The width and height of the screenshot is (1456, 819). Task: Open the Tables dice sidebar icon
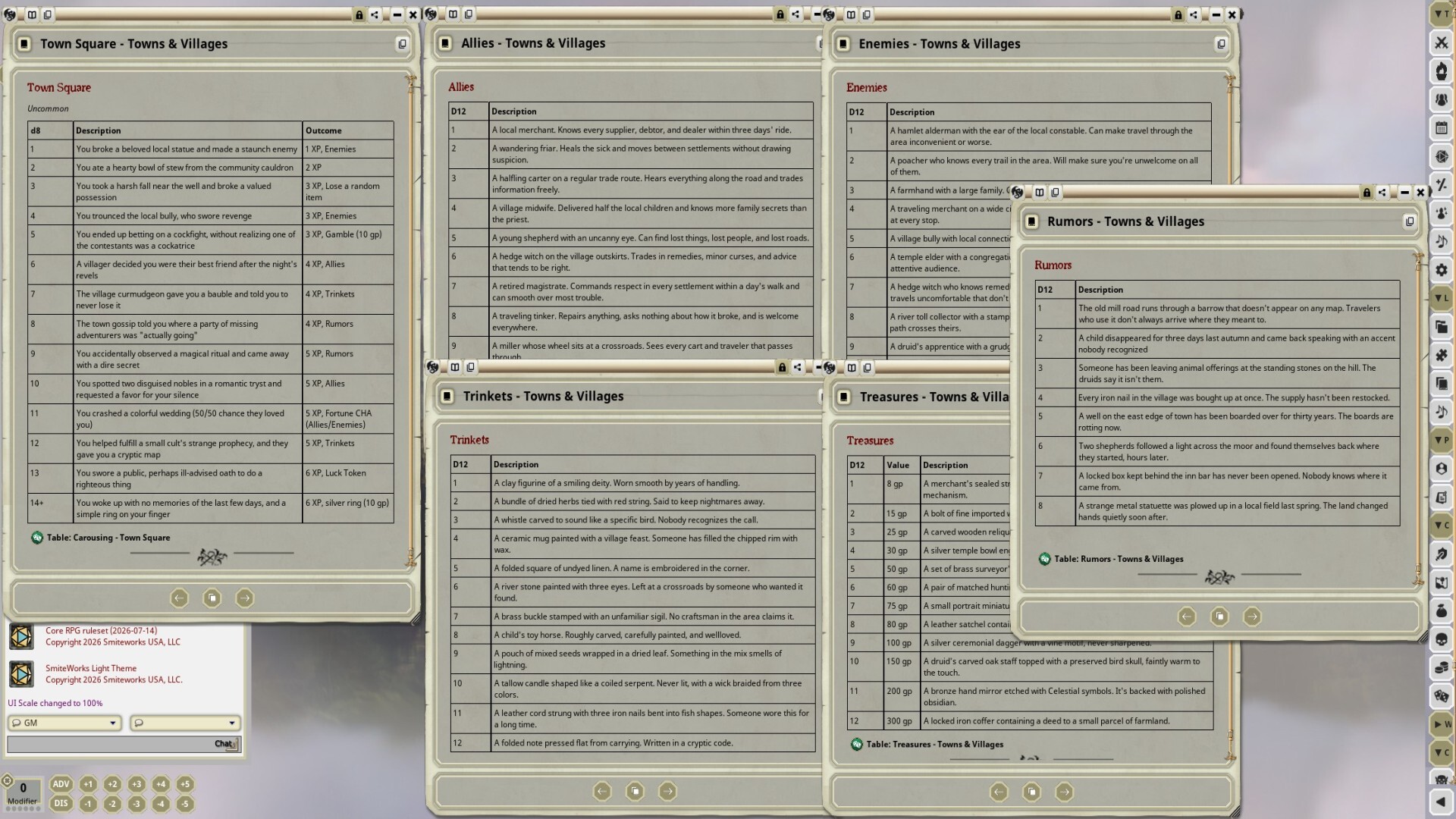pos(1442,696)
